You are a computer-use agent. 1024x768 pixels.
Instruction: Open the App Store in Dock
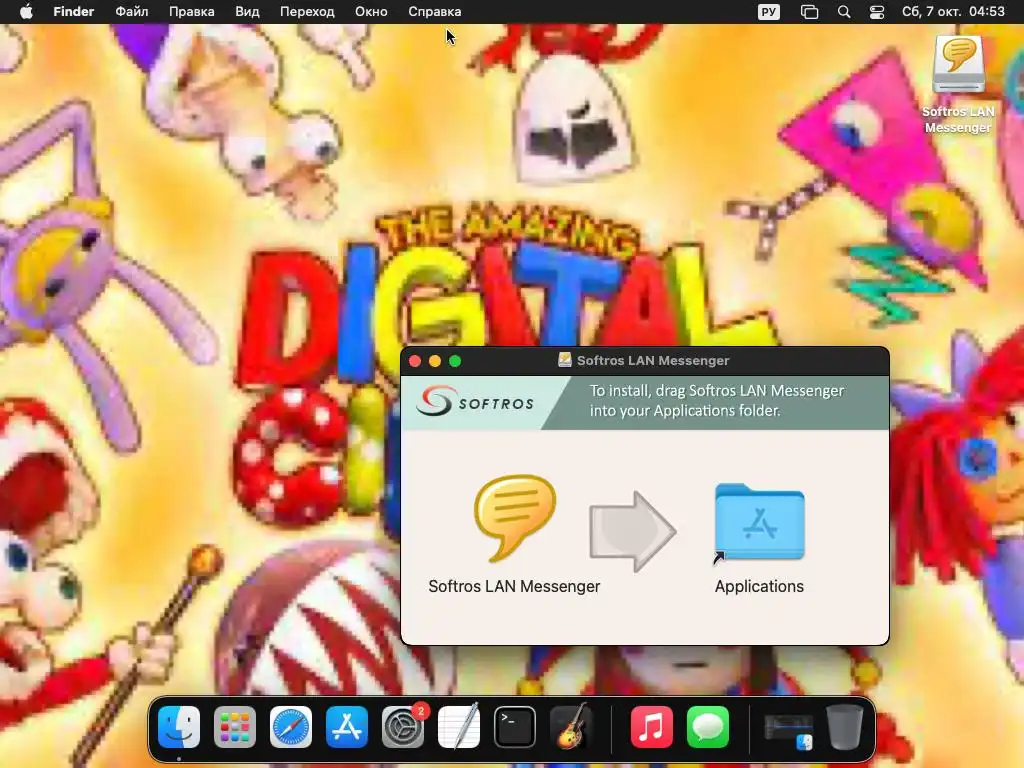click(347, 726)
